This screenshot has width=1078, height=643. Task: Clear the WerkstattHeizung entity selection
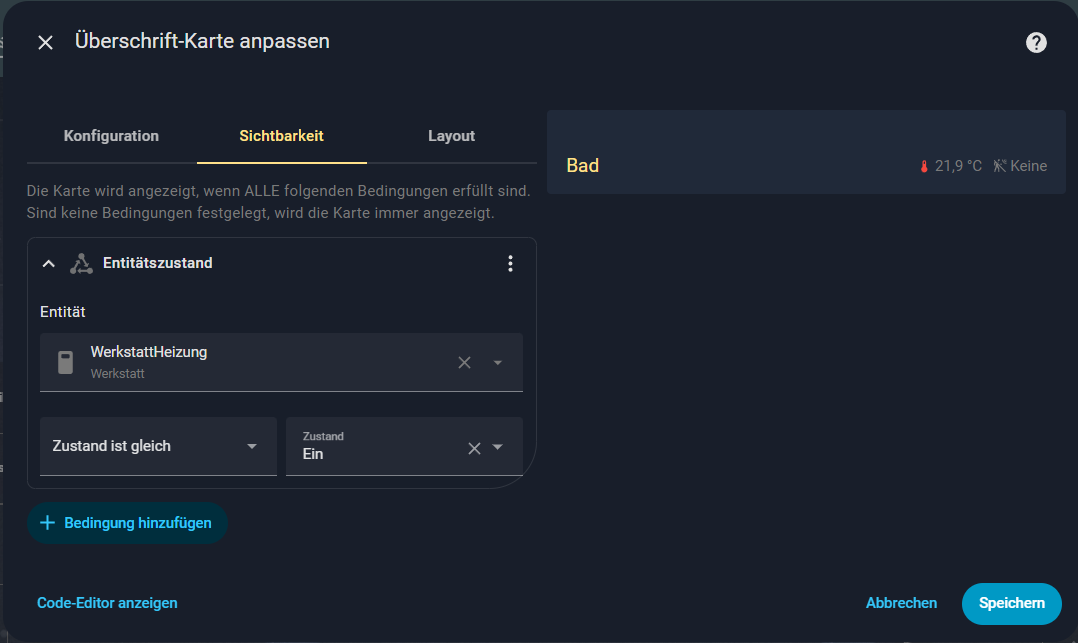pos(464,362)
